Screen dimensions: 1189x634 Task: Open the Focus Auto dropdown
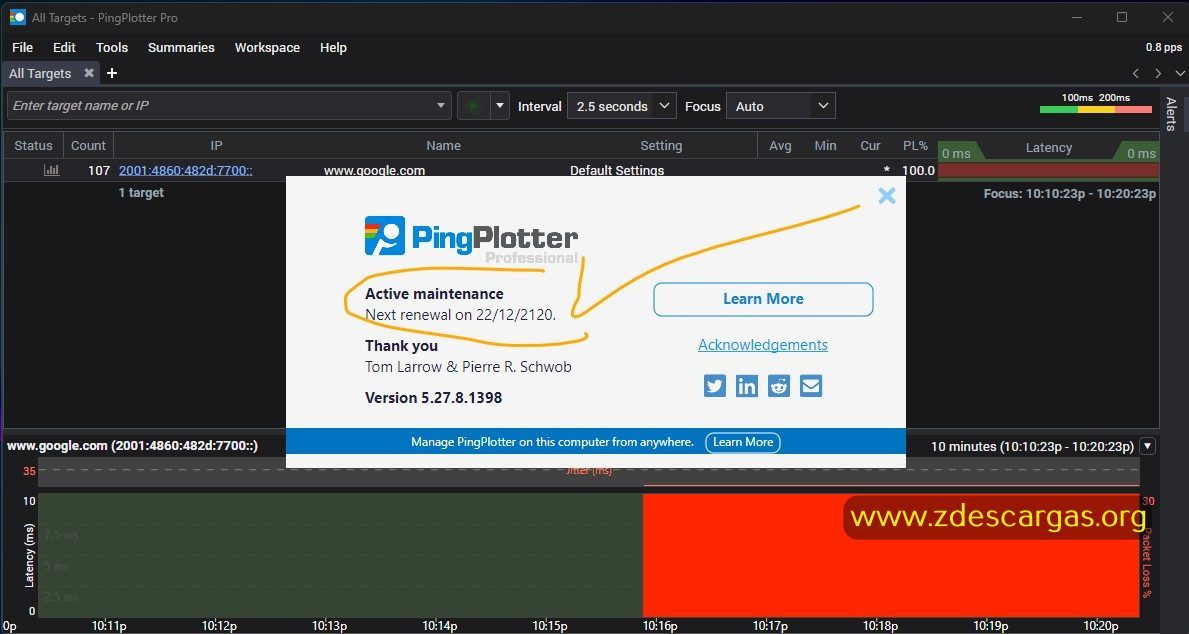[x=780, y=106]
